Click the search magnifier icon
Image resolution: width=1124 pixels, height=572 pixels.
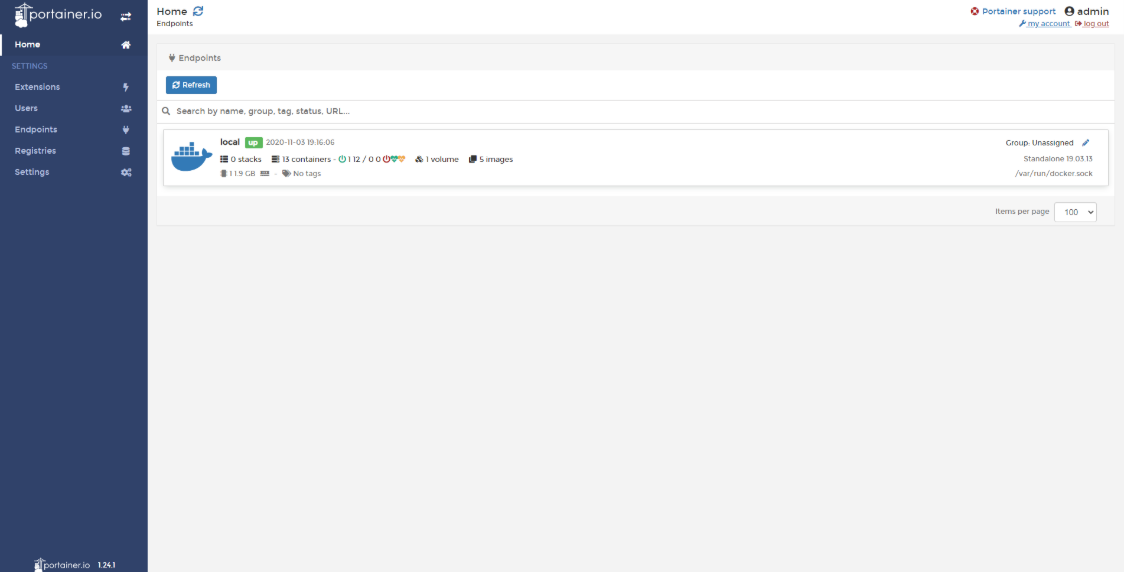[166, 112]
